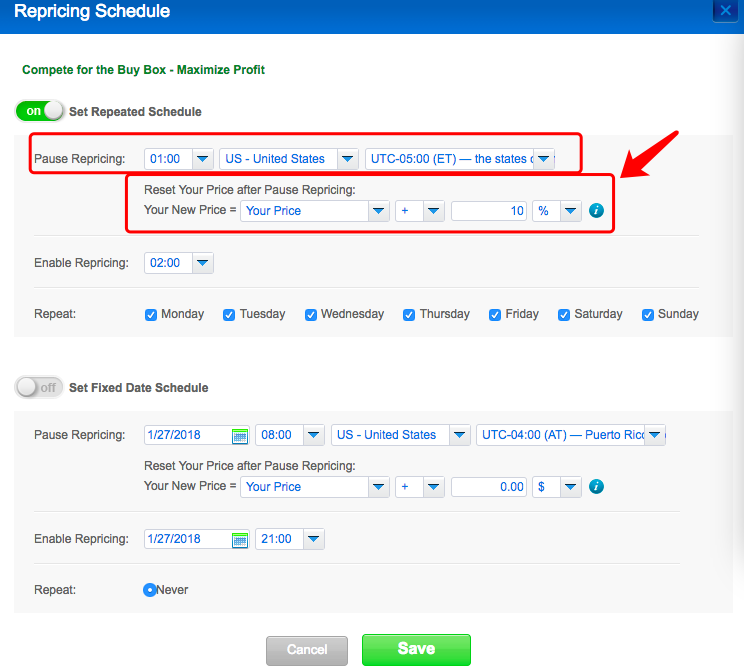The width and height of the screenshot is (744, 666).
Task: Click info icon beside fixed date dollar field
Action: pos(596,487)
